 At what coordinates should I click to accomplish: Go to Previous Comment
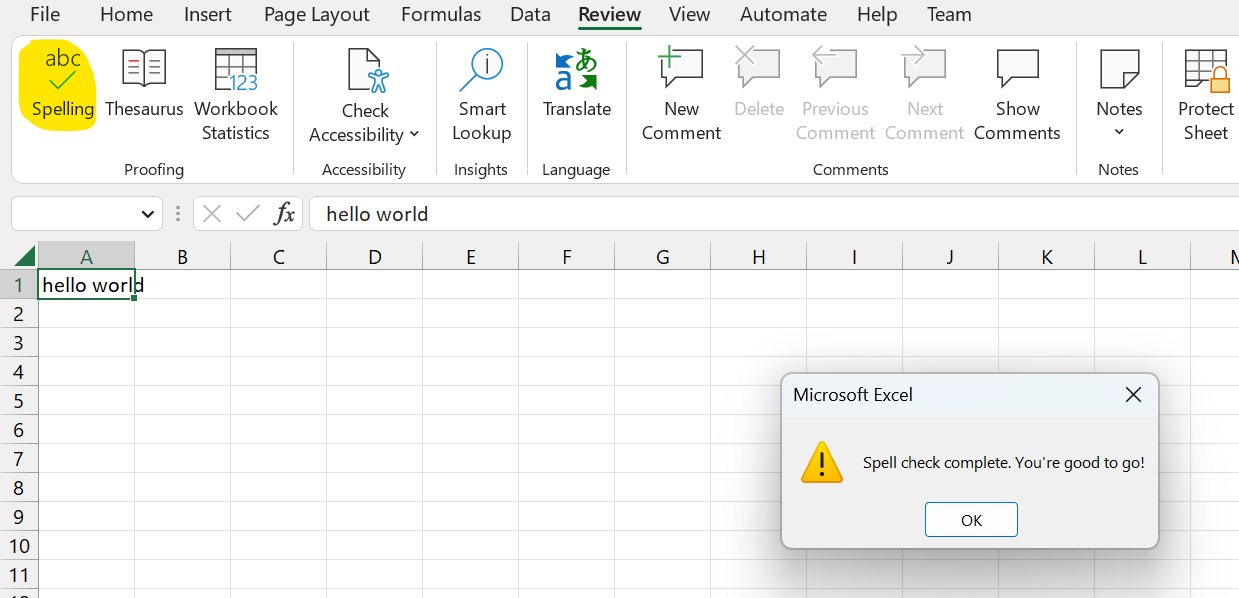[x=835, y=96]
